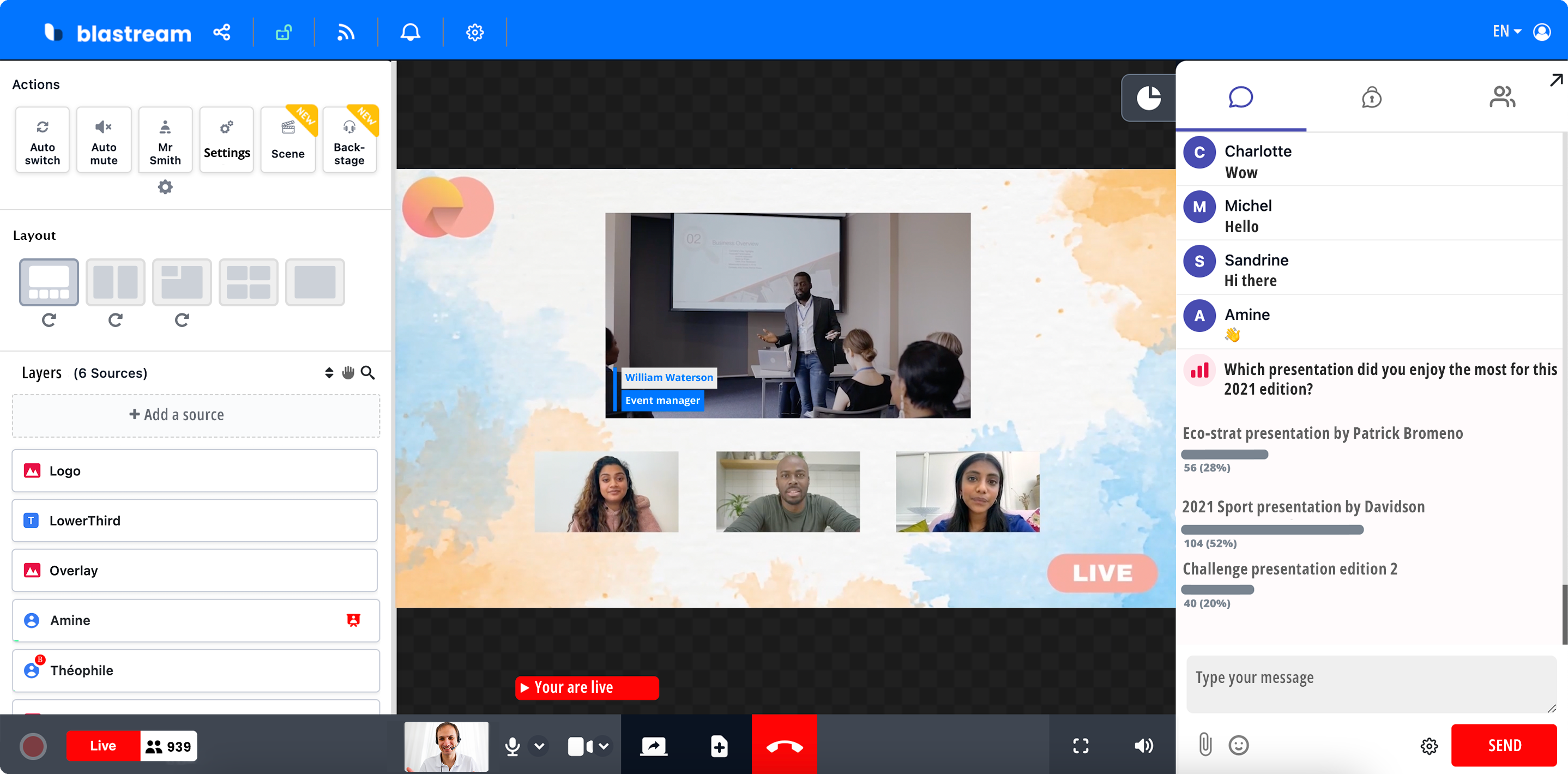The width and height of the screenshot is (1568, 774).
Task: Enter fullscreen with the expand icon
Action: coord(1081,746)
